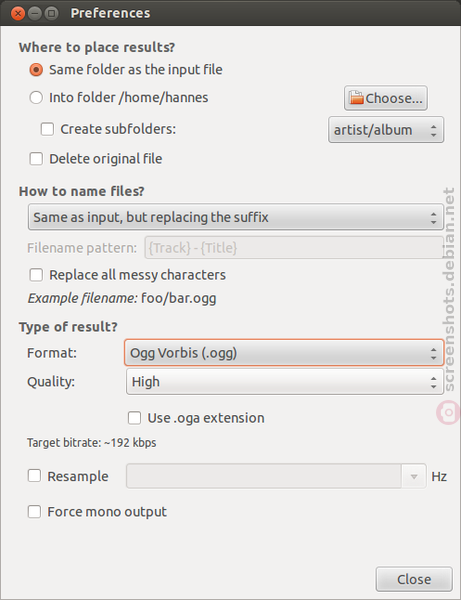The image size is (461, 600).
Task: Click the Filename pattern text field
Action: pos(294,248)
